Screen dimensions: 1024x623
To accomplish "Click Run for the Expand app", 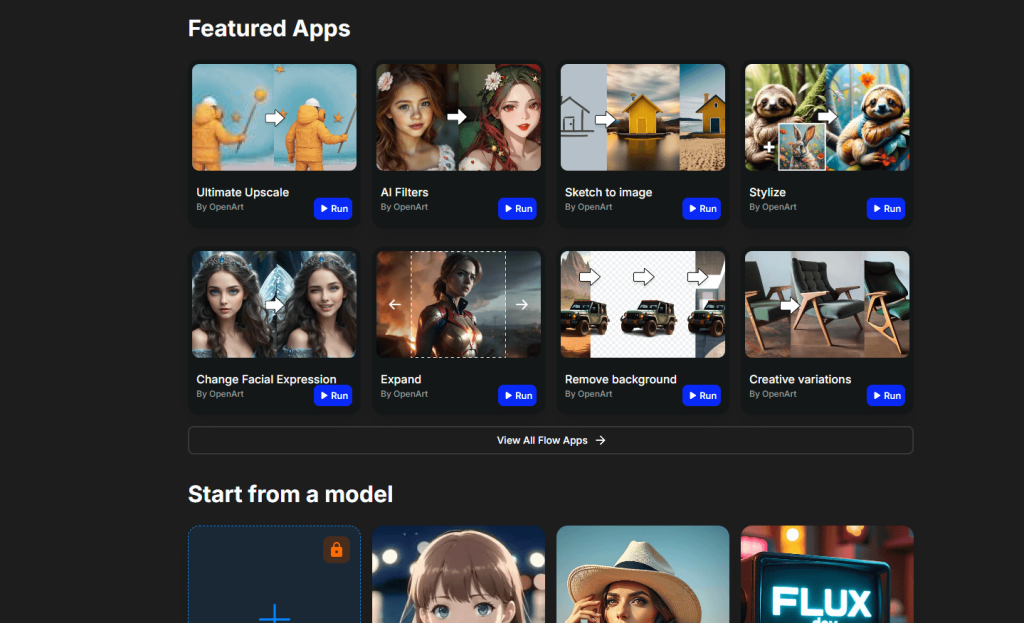I will pyautogui.click(x=517, y=395).
